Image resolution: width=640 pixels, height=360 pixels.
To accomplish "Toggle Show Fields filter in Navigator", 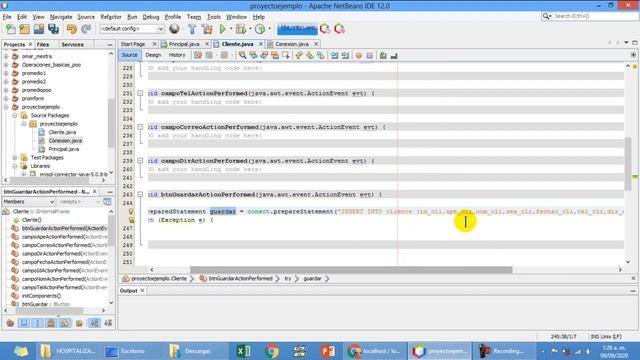I will pyautogui.click(x=24, y=323).
